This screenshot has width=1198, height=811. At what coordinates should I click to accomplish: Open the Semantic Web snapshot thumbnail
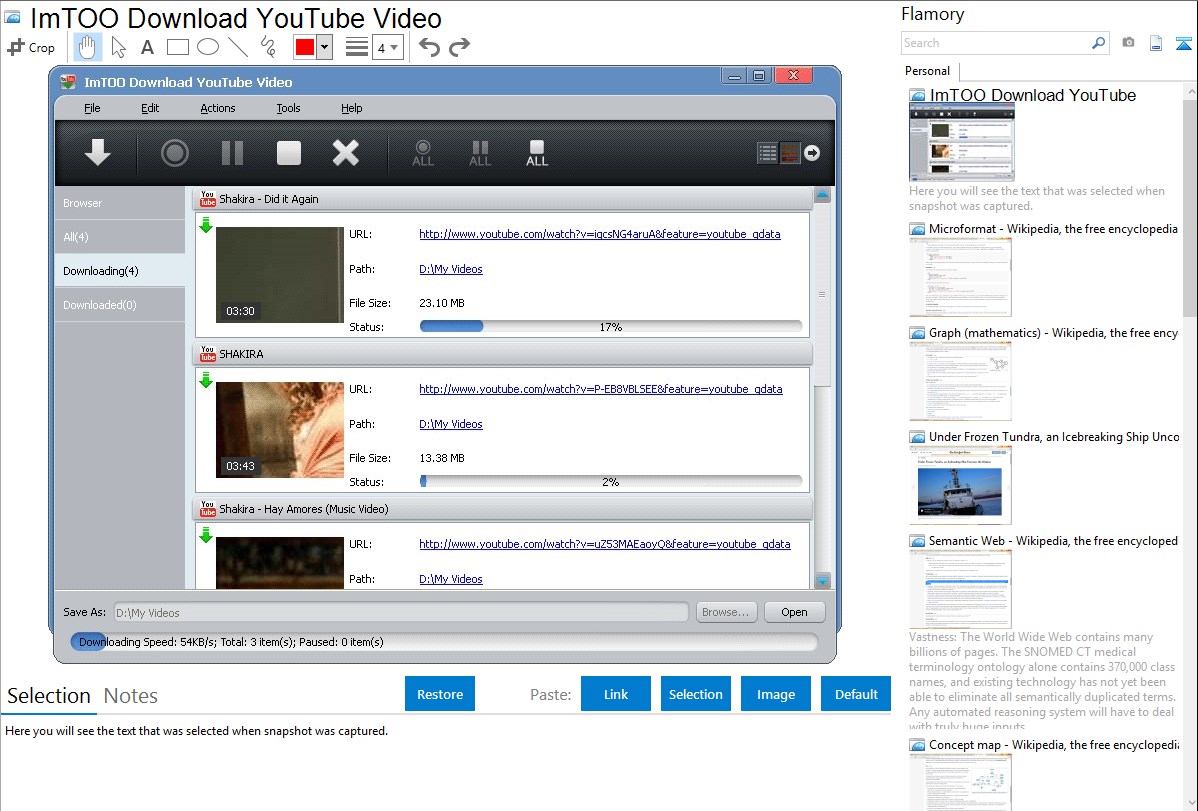960,588
